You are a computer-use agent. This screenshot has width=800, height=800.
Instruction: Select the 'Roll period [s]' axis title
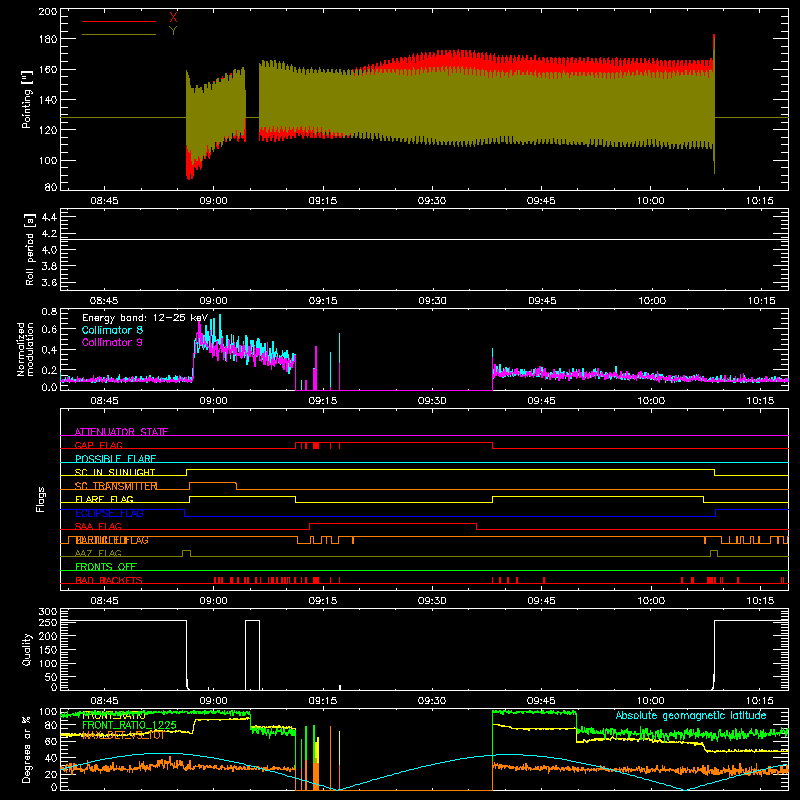pos(29,249)
